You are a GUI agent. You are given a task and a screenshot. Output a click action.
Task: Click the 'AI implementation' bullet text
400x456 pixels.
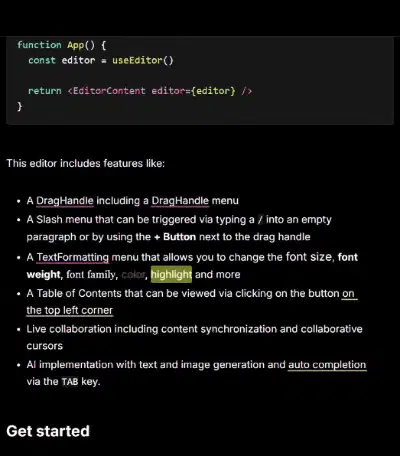196,373
